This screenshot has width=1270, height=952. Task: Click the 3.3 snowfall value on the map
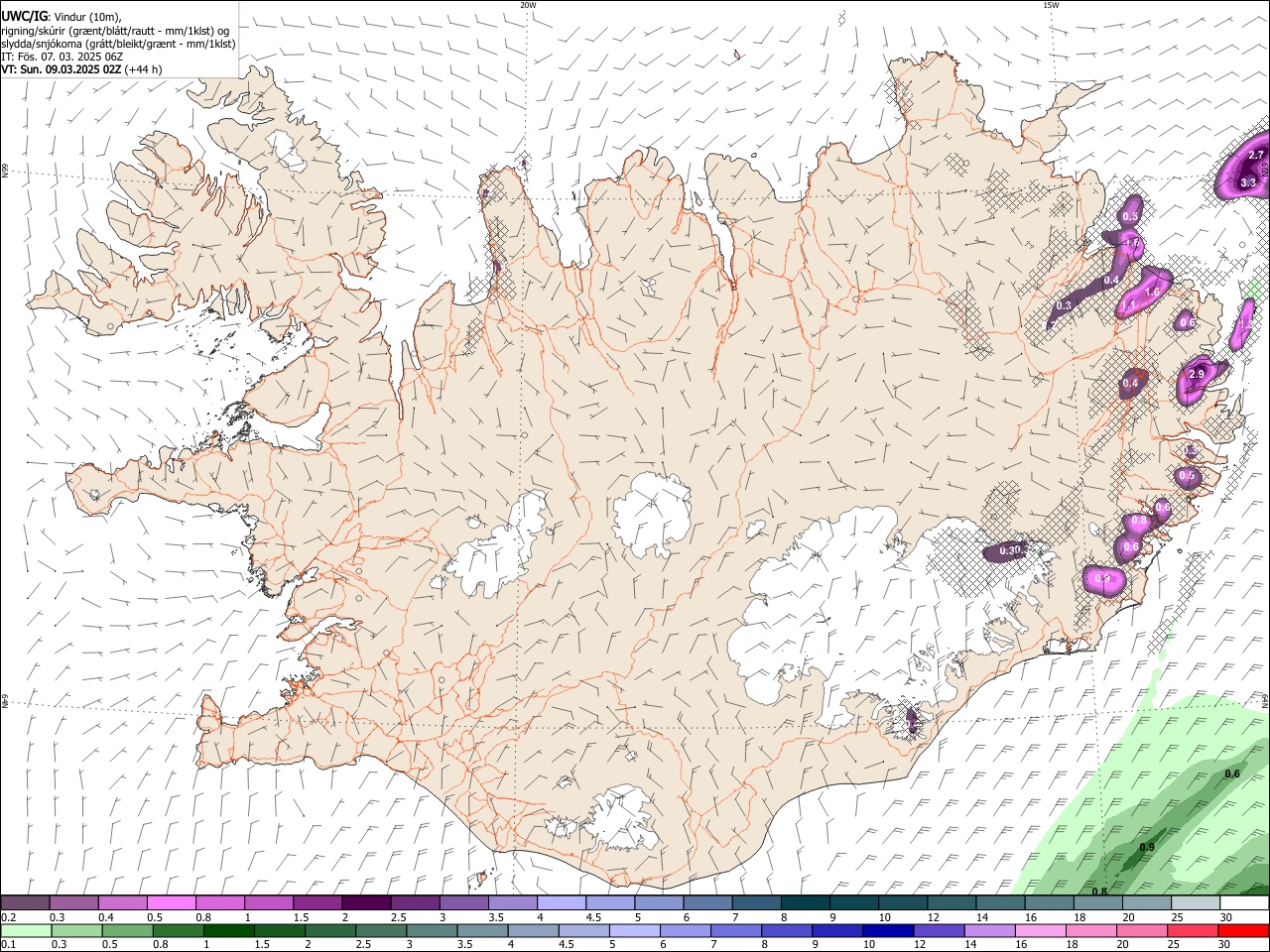pos(1248,183)
